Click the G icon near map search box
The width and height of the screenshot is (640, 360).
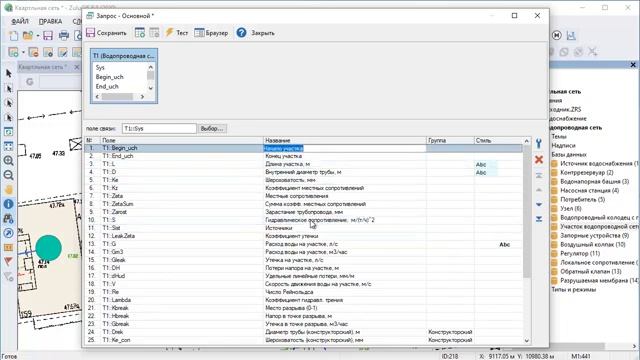point(30,82)
